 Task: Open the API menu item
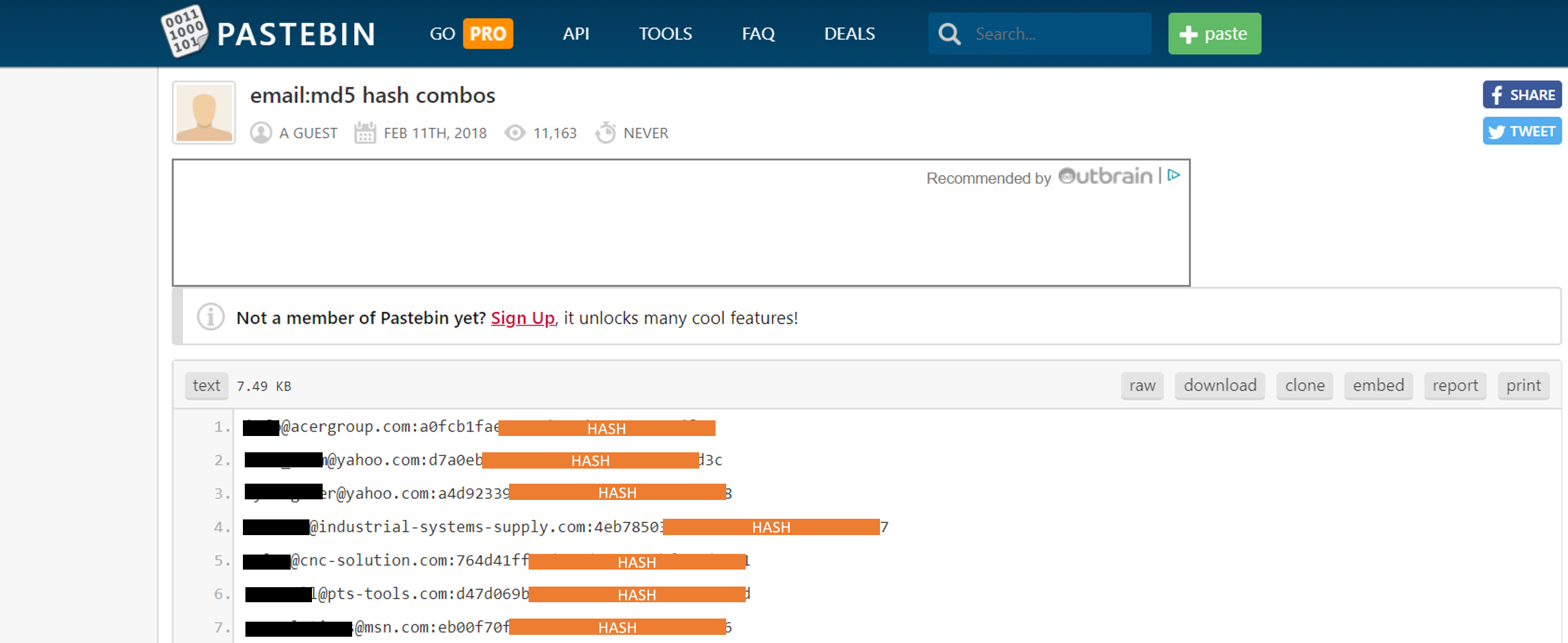(x=576, y=34)
